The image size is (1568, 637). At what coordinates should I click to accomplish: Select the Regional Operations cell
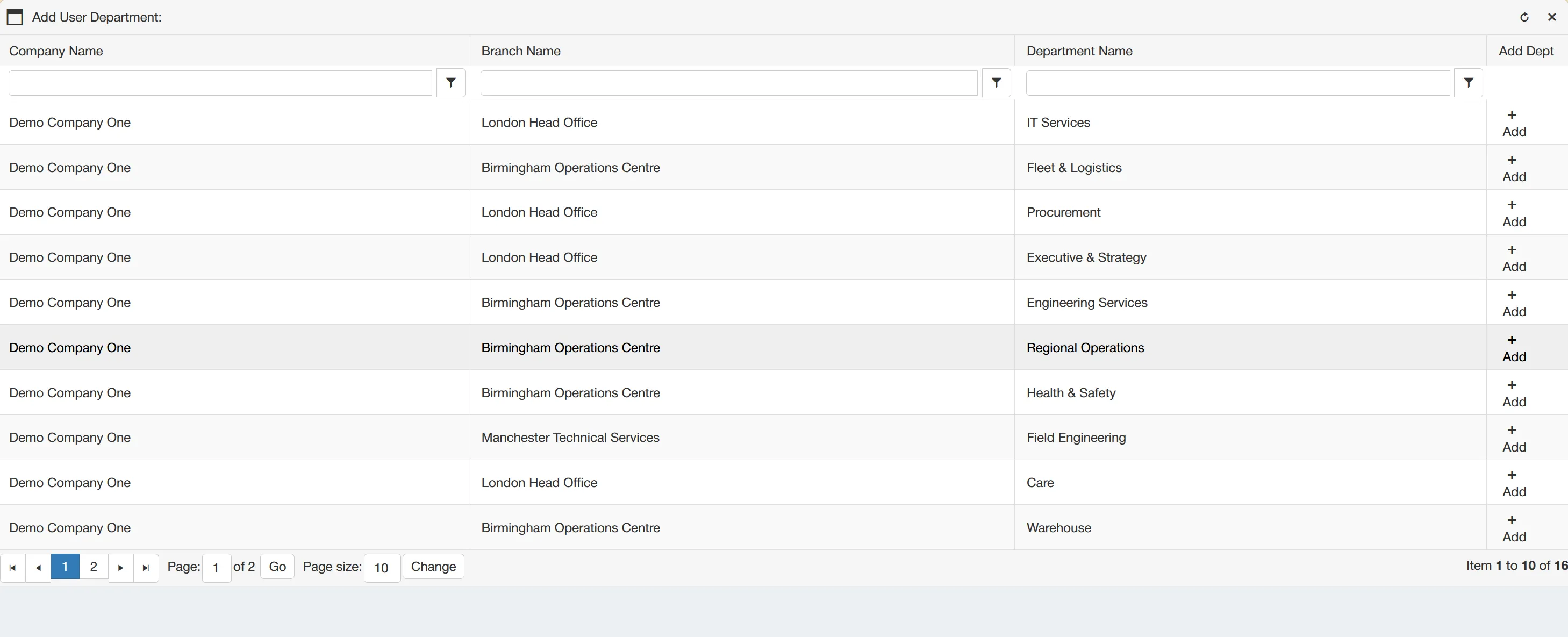pyautogui.click(x=1250, y=348)
